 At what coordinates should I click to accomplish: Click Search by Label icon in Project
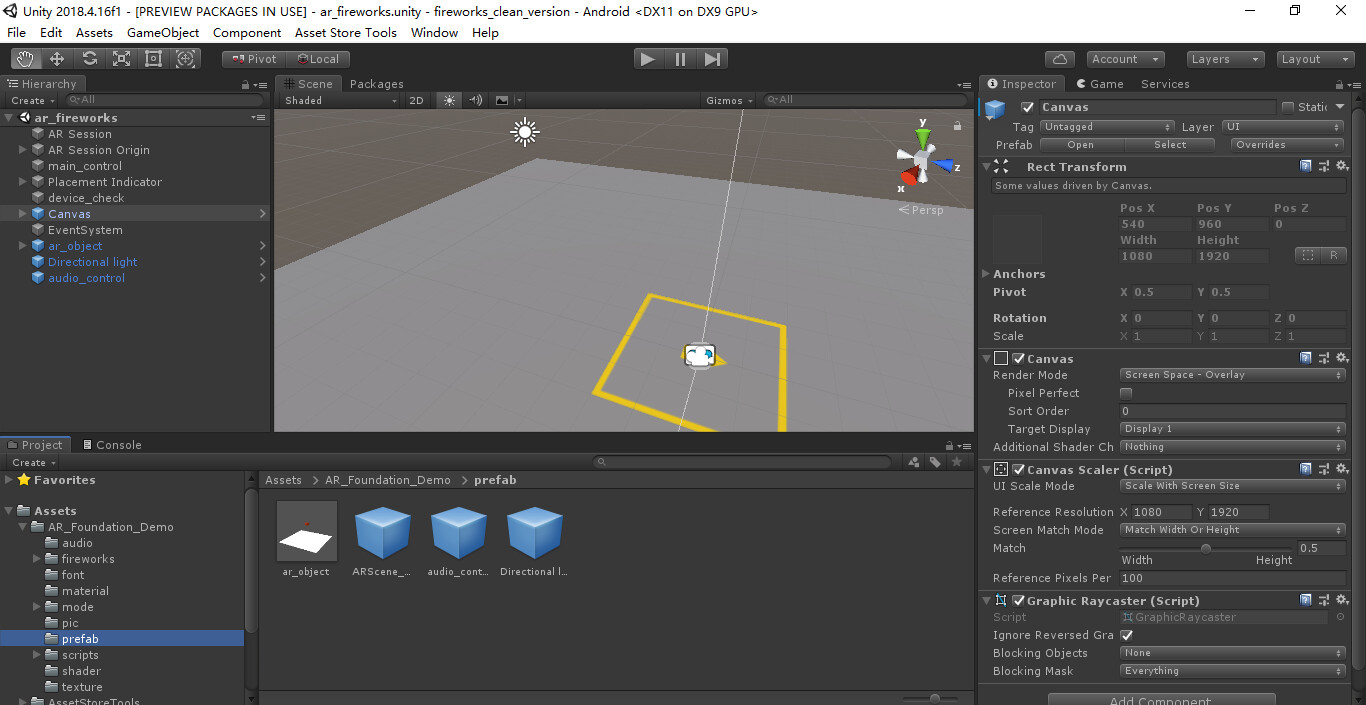[935, 462]
